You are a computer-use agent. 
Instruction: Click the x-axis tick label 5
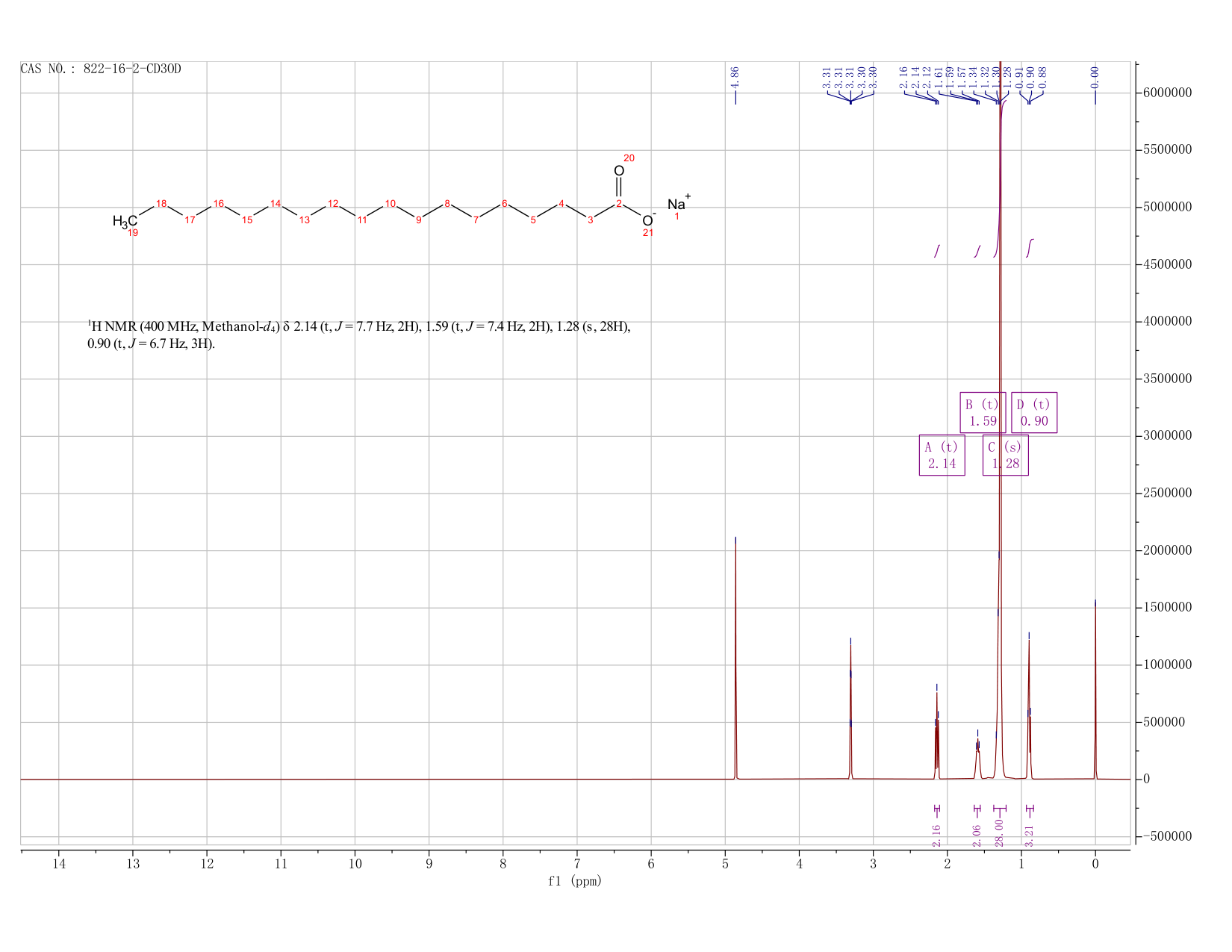[x=725, y=864]
